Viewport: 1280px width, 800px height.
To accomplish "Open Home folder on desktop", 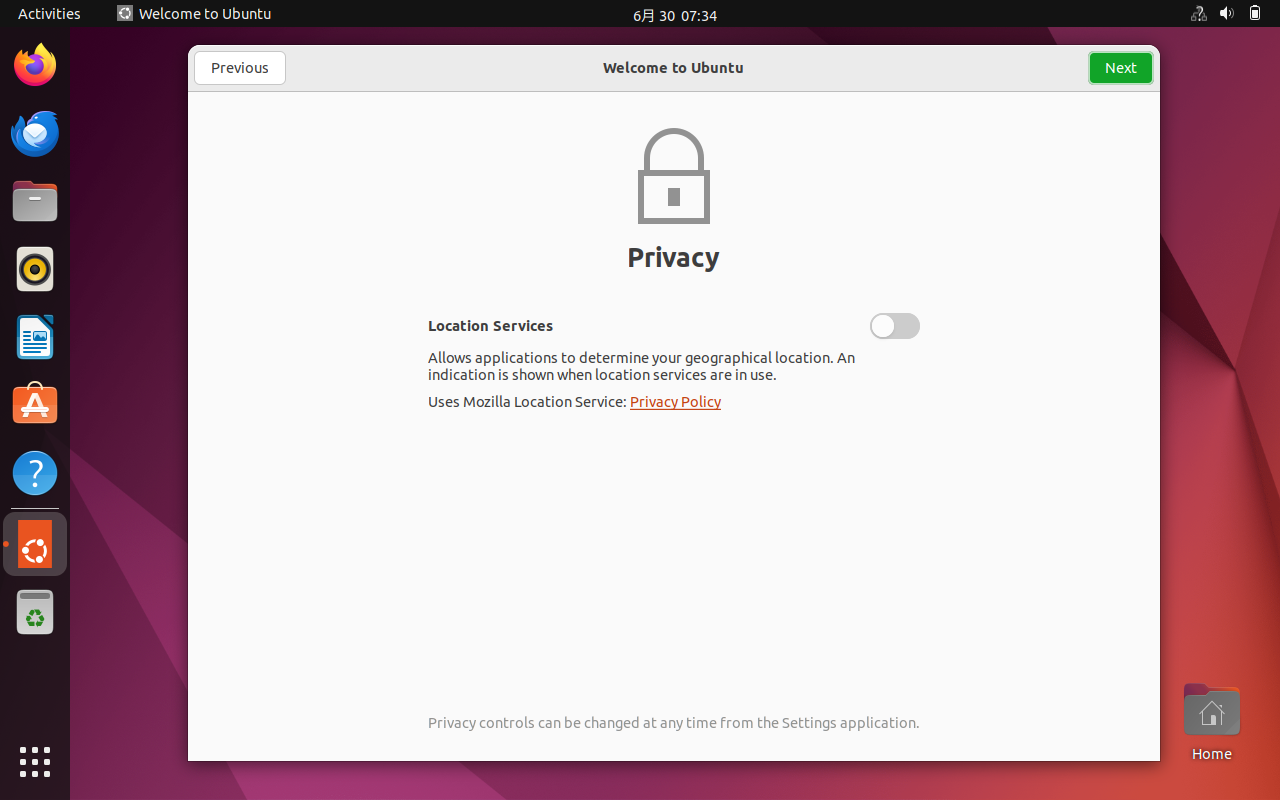I will pos(1211,712).
